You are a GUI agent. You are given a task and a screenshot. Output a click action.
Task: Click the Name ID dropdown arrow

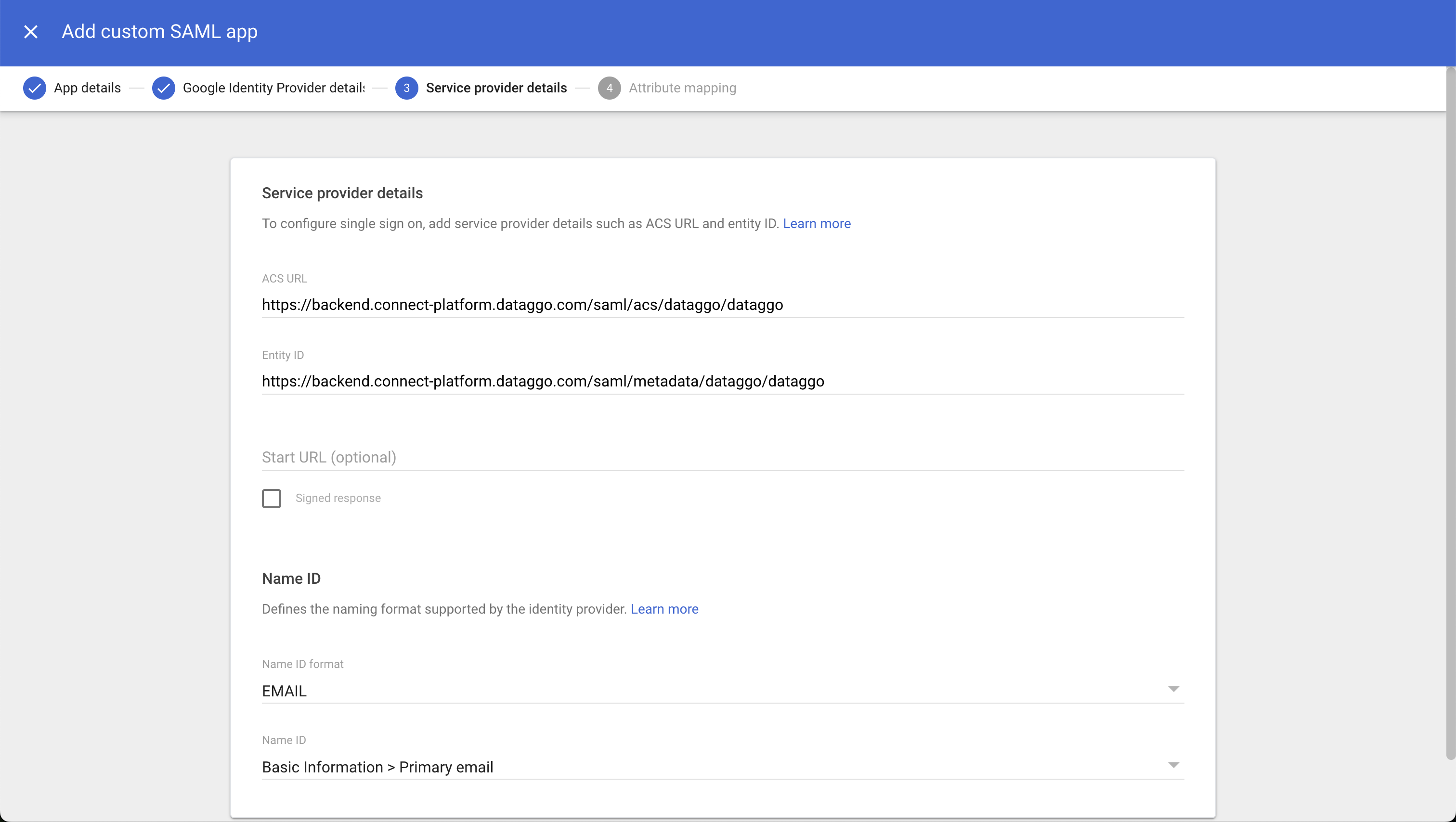coord(1174,765)
